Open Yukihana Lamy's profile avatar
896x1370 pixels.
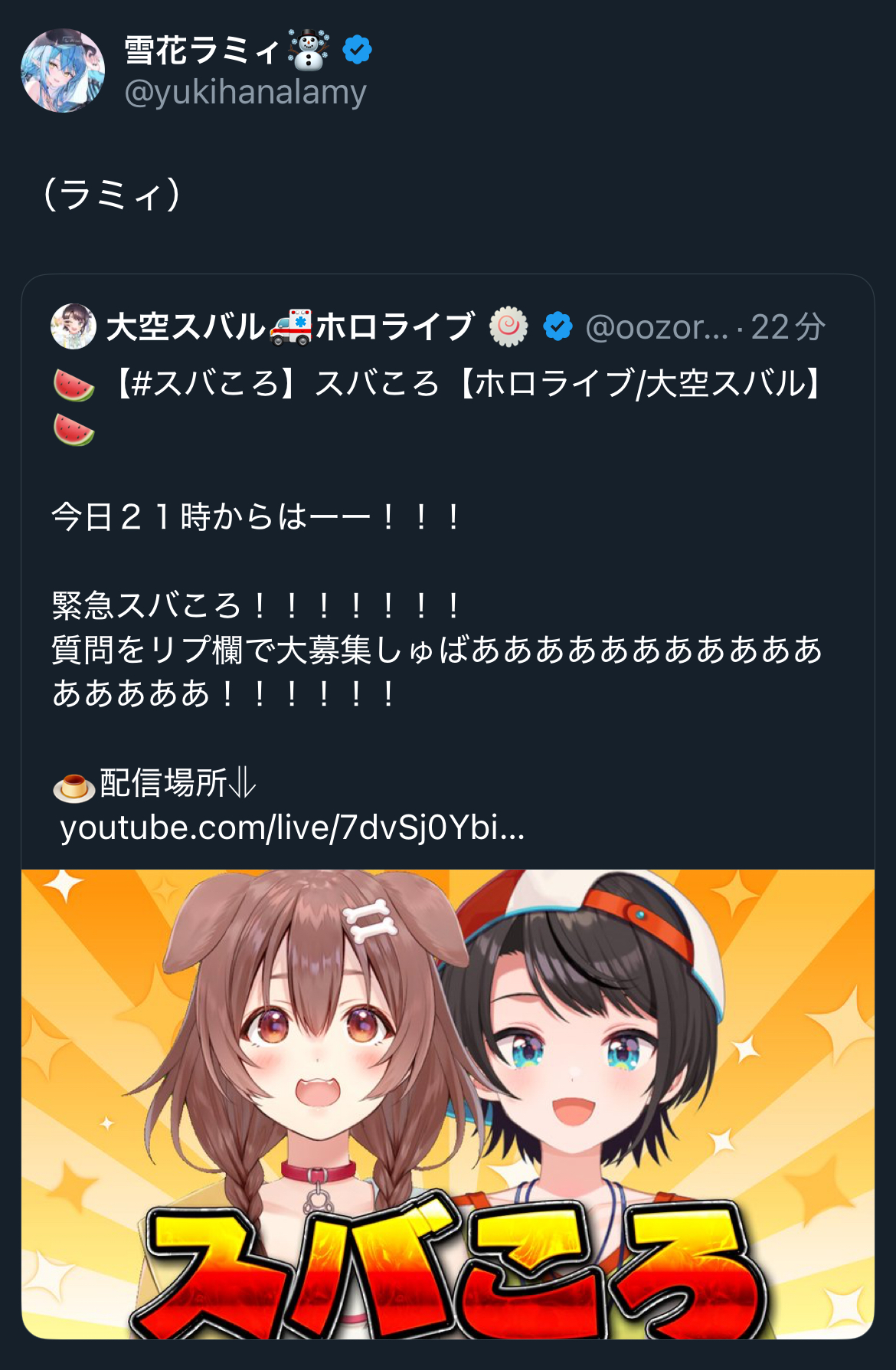click(63, 70)
